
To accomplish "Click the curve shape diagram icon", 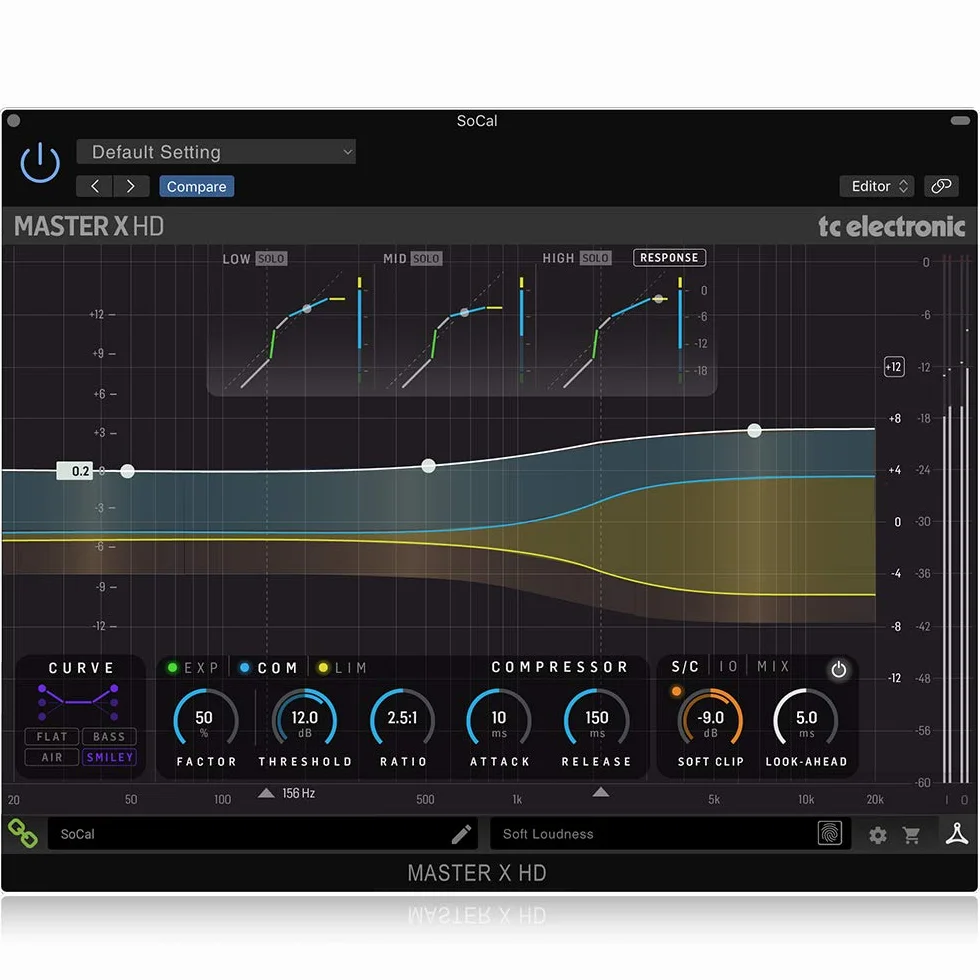I will 78,702.
